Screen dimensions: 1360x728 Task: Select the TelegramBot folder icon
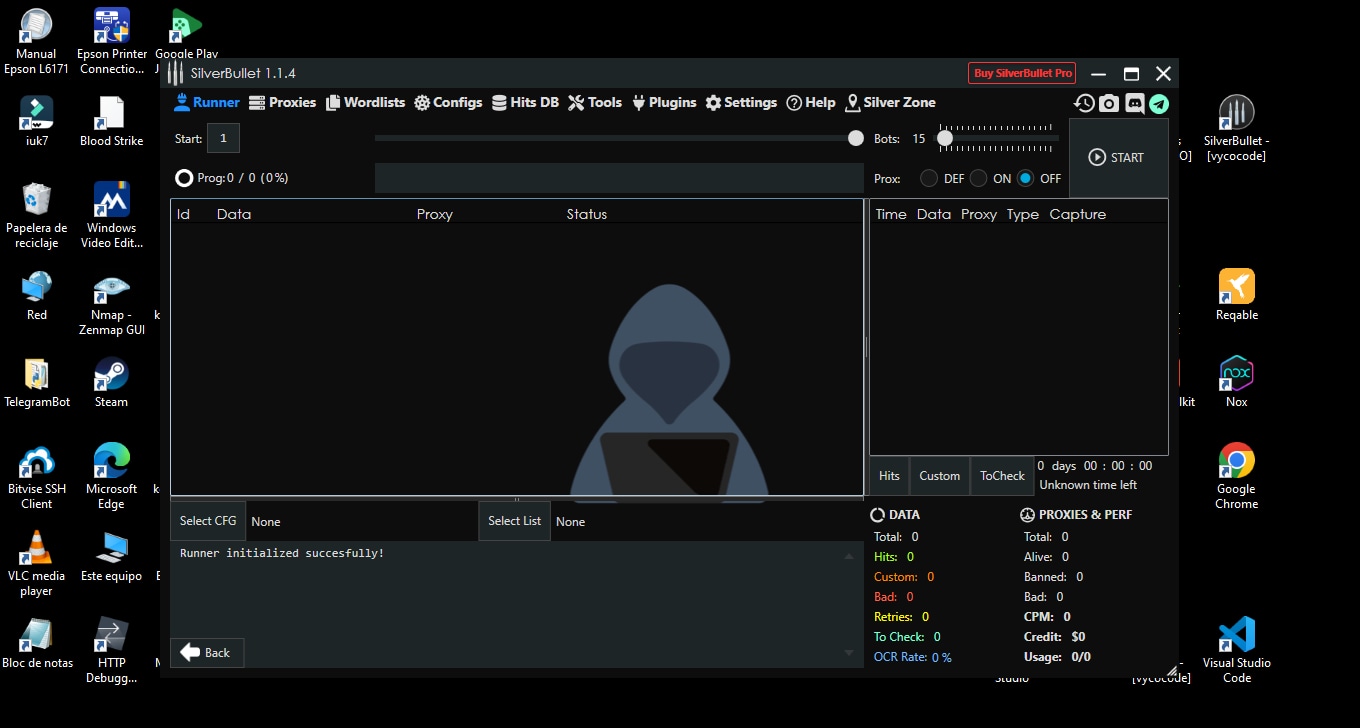pyautogui.click(x=37, y=382)
